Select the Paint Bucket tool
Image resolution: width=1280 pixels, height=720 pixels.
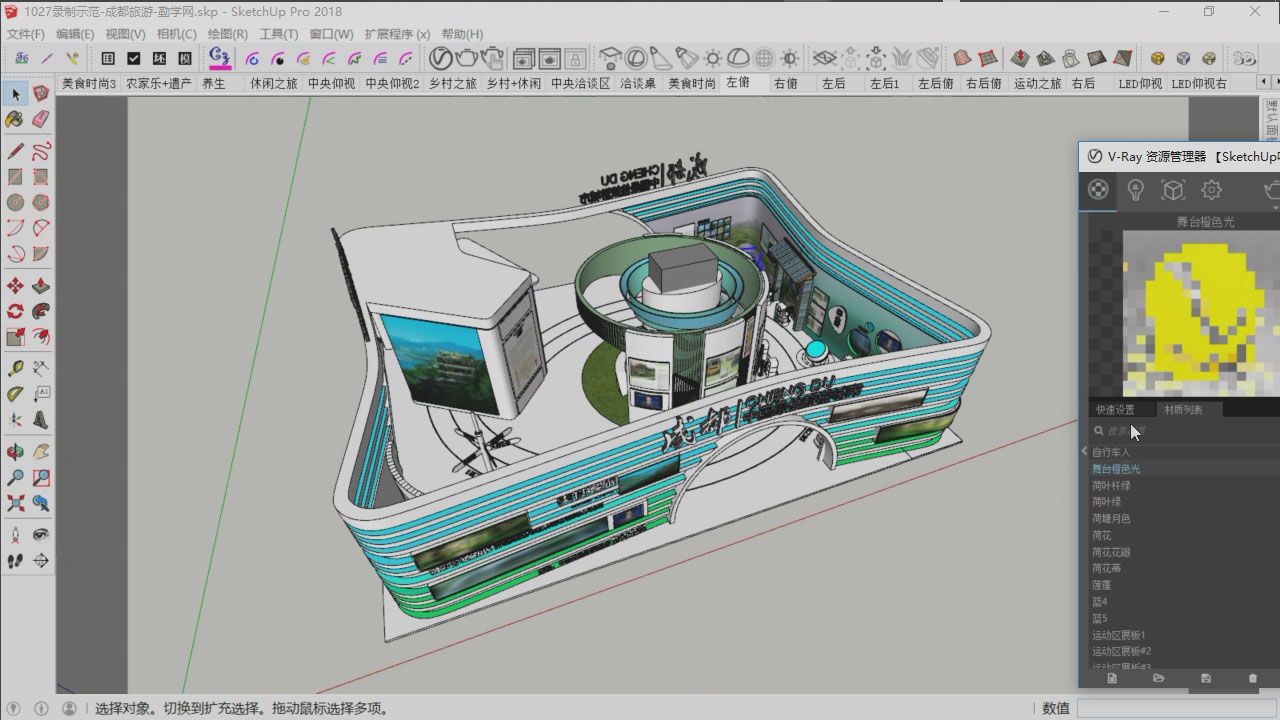click(15, 120)
